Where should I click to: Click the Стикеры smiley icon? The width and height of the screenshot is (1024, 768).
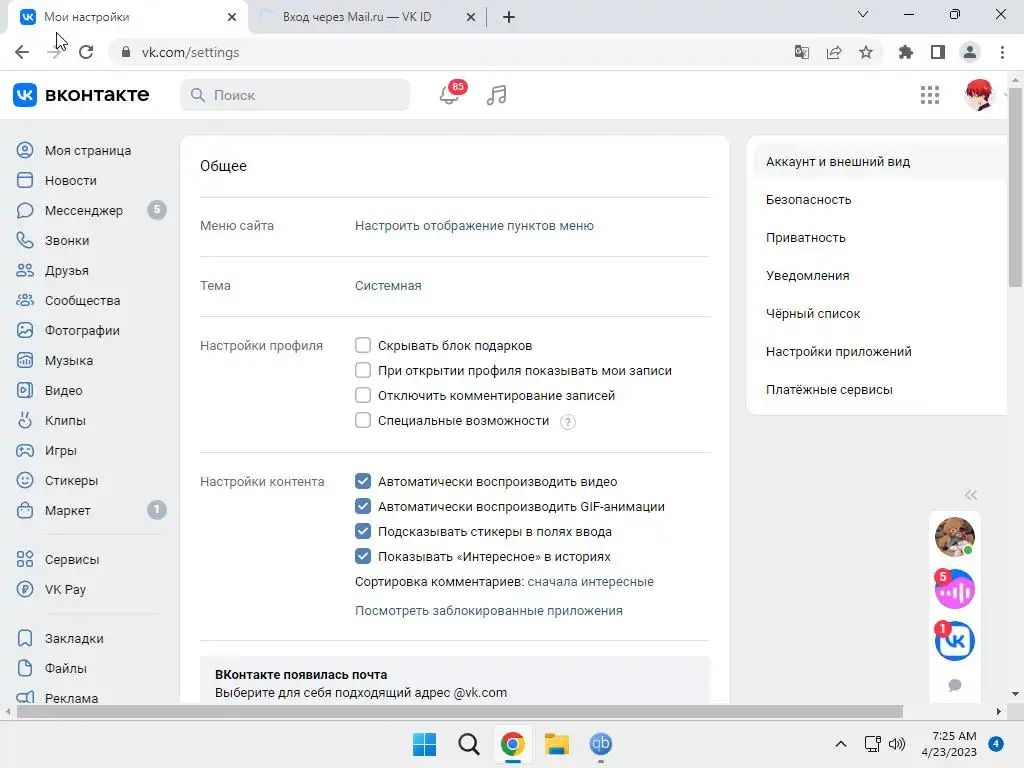[x=25, y=481]
